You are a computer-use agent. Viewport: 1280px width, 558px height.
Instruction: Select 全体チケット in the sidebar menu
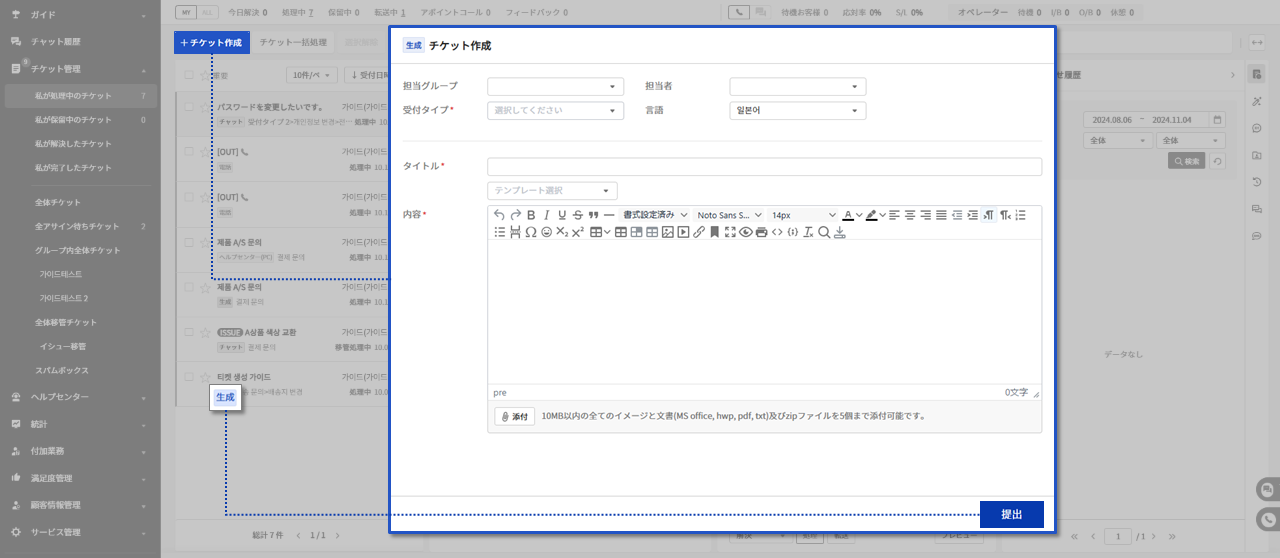click(58, 202)
